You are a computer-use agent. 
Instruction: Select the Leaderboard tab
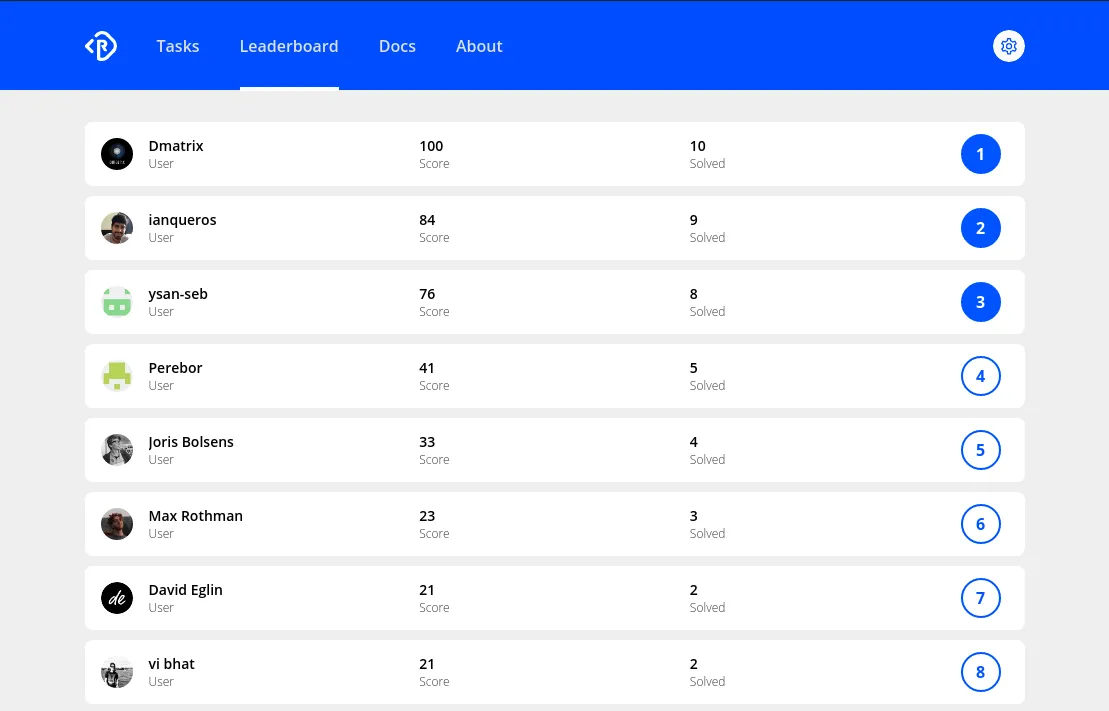289,46
